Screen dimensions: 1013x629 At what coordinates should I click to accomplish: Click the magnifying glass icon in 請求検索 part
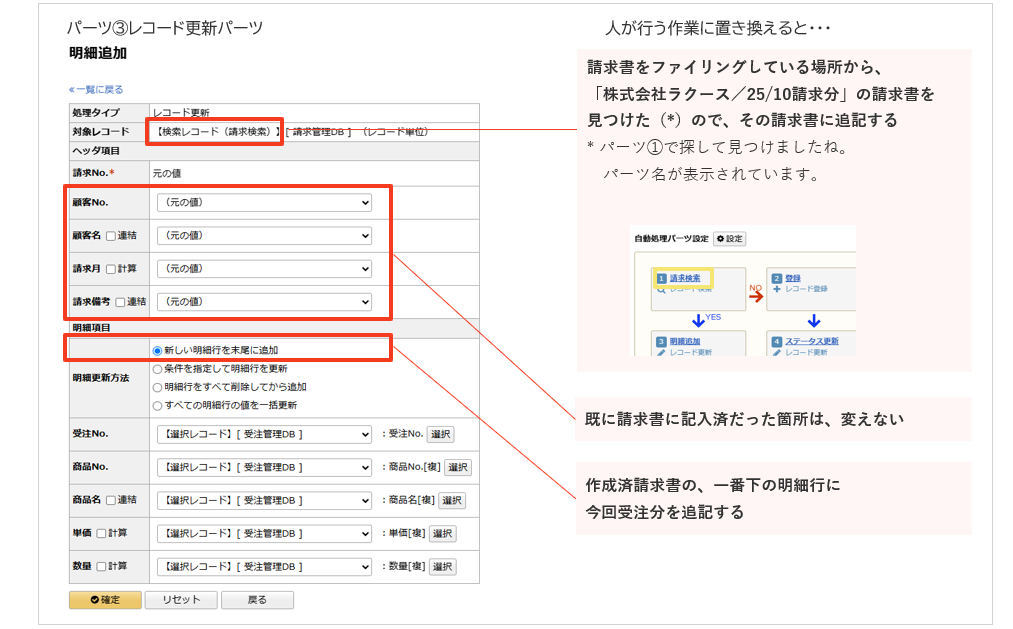coord(660,289)
